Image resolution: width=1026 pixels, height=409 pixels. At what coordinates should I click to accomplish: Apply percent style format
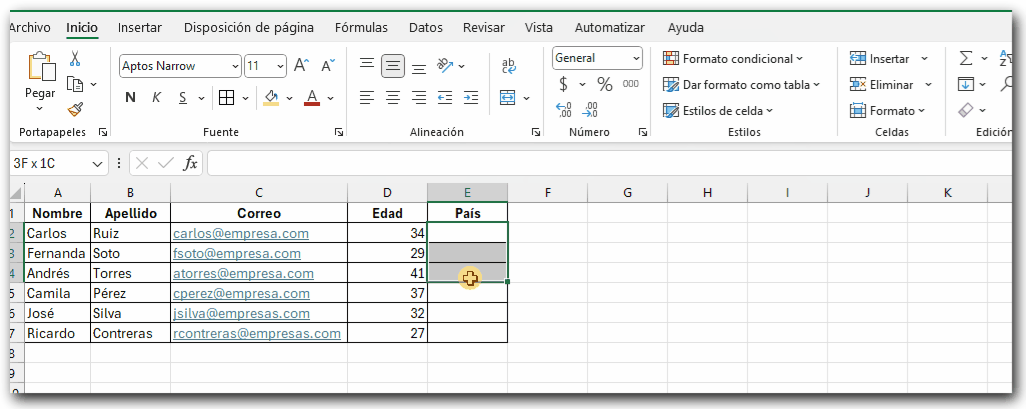[x=605, y=84]
